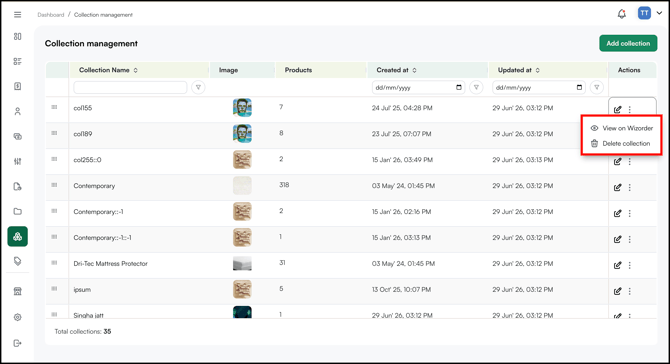This screenshot has width=670, height=364.
Task: Open more options for ipsum row
Action: click(629, 291)
